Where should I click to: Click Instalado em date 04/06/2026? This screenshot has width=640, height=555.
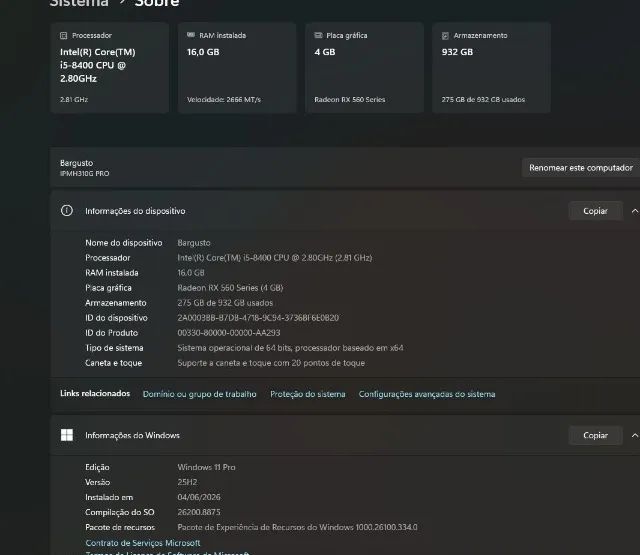[199, 497]
